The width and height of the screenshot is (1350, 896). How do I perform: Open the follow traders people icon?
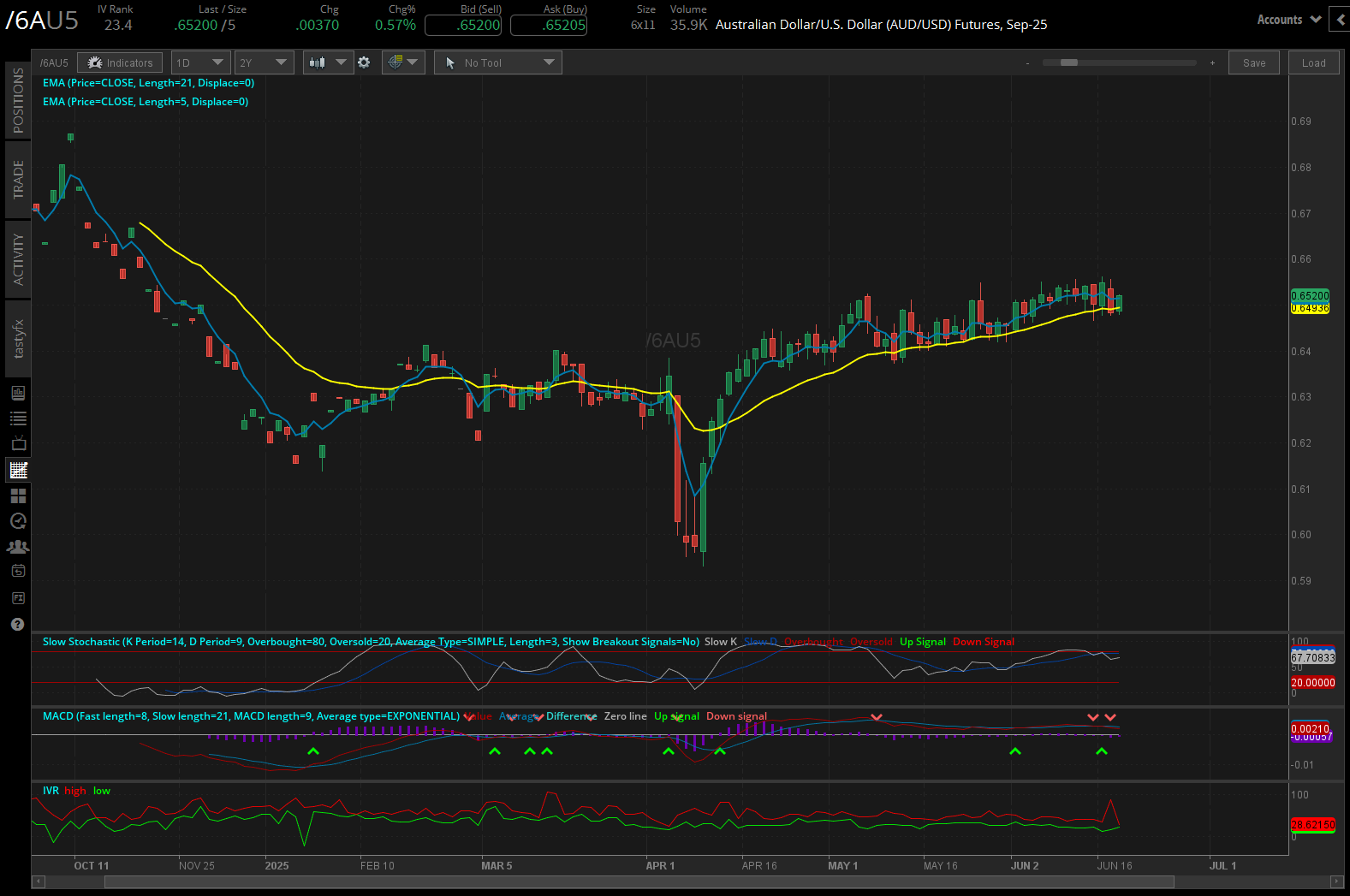(x=18, y=546)
